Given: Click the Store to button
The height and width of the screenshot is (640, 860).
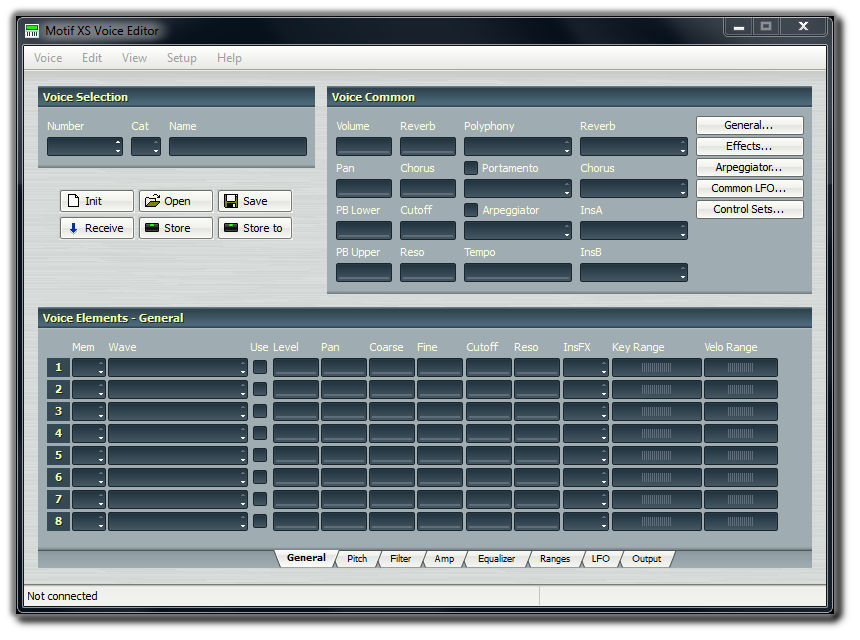Looking at the screenshot, I should tap(254, 228).
